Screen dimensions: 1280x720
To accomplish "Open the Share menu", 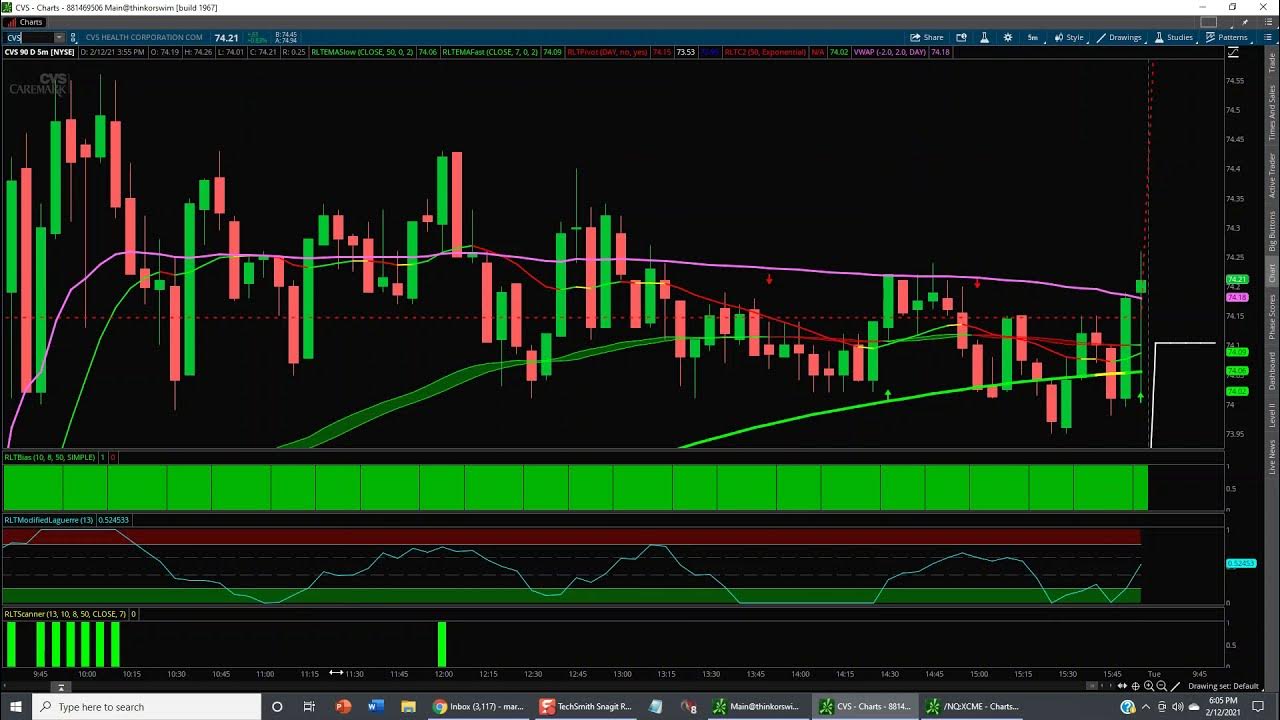I will (x=927, y=37).
